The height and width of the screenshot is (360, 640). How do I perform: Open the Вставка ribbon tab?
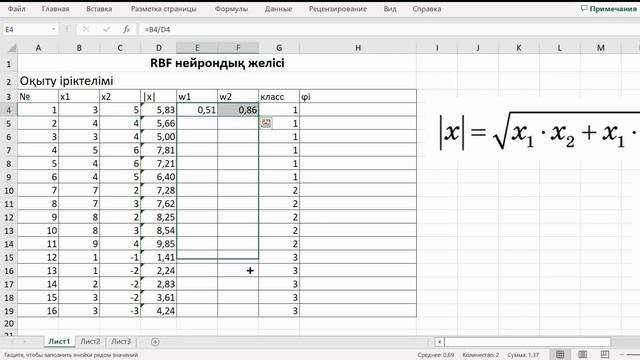coord(99,9)
